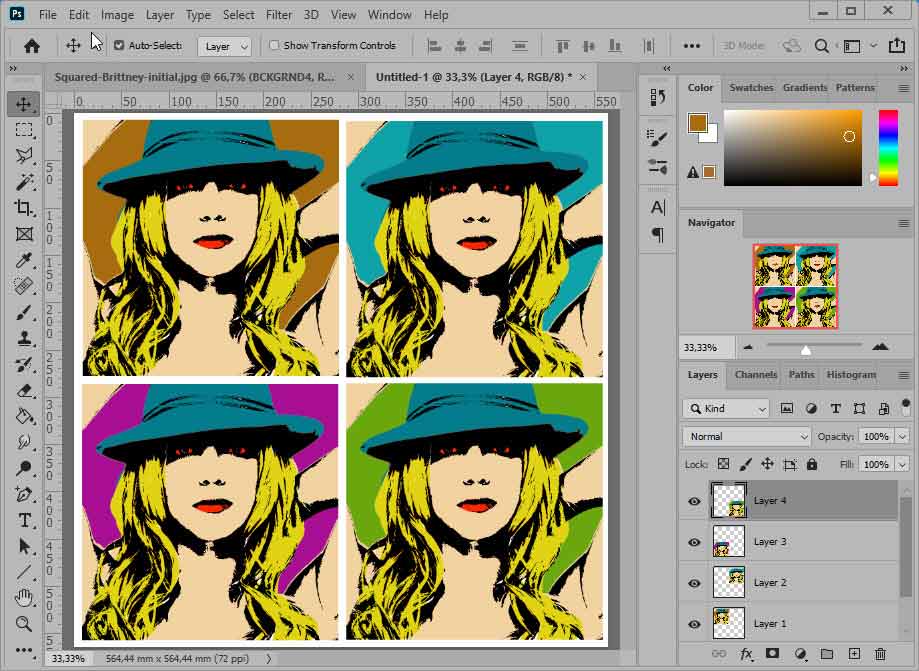919x671 pixels.
Task: Select the Polygonal Lasso tool
Action: pyautogui.click(x=23, y=155)
